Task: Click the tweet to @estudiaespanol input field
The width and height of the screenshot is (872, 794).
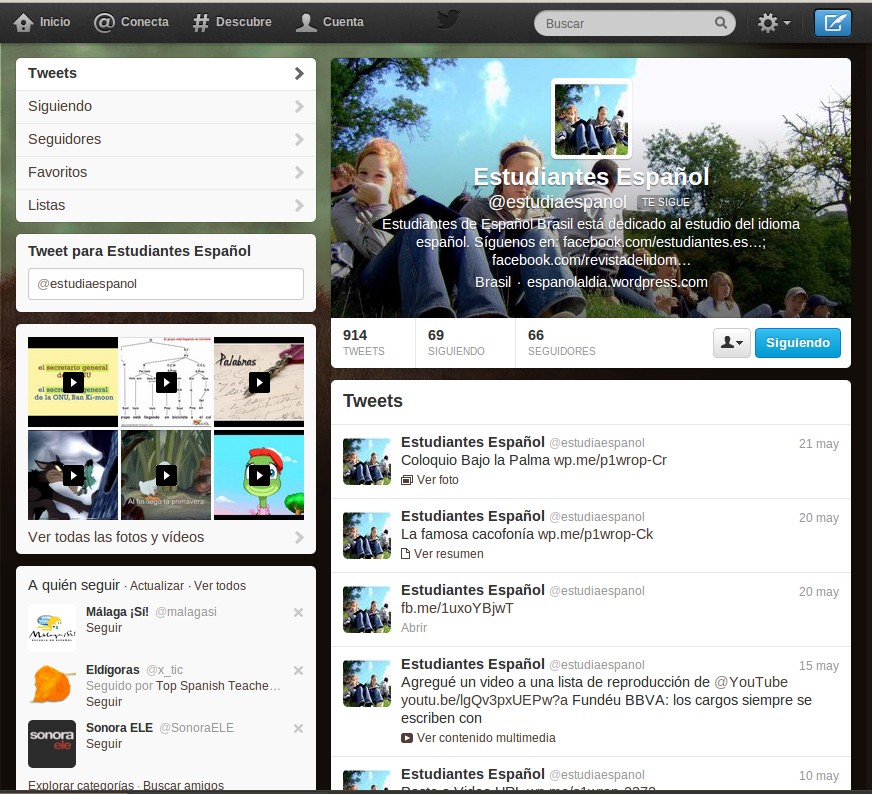Action: 166,284
